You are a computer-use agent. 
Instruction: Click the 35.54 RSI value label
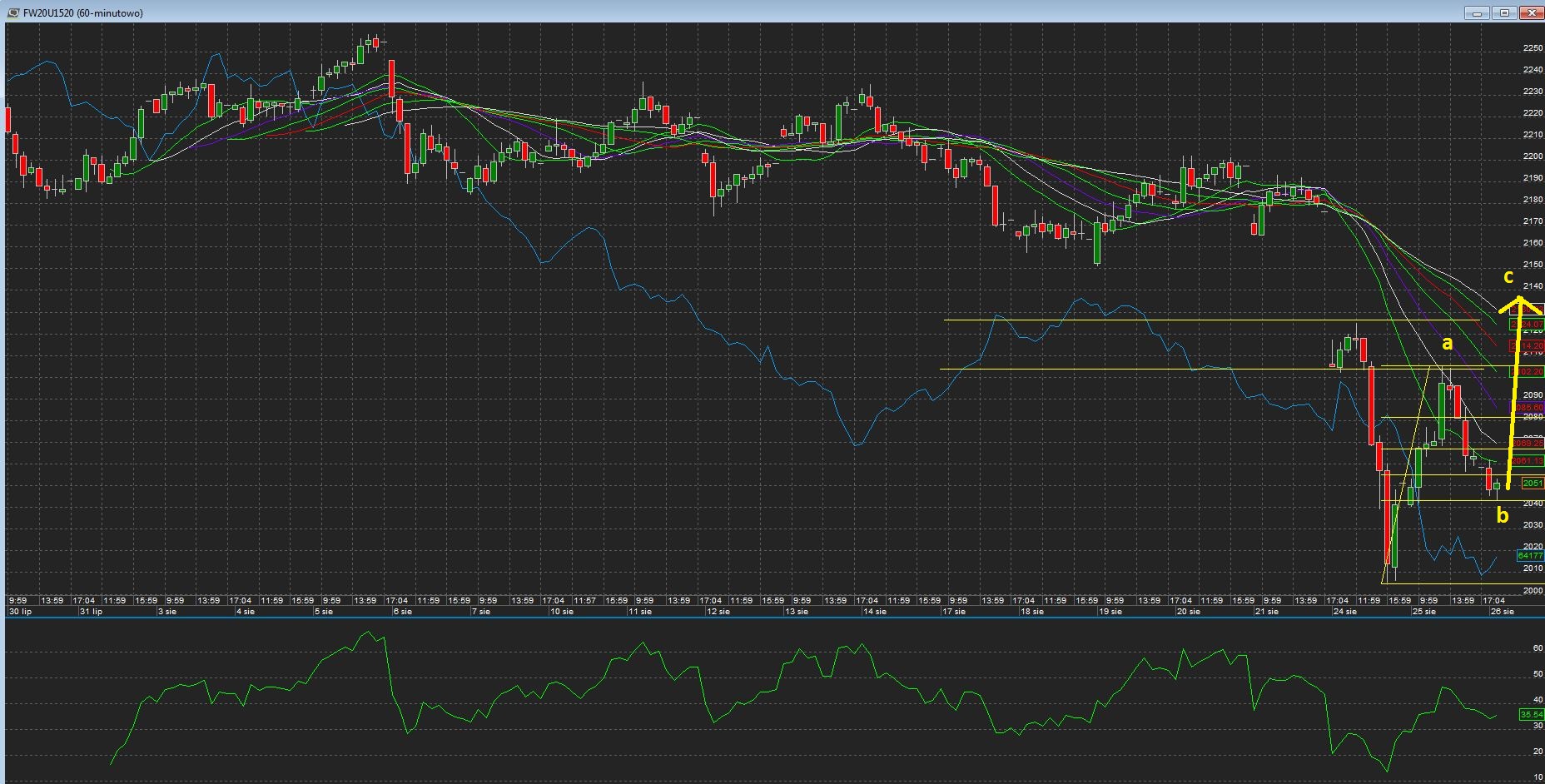(x=1531, y=714)
